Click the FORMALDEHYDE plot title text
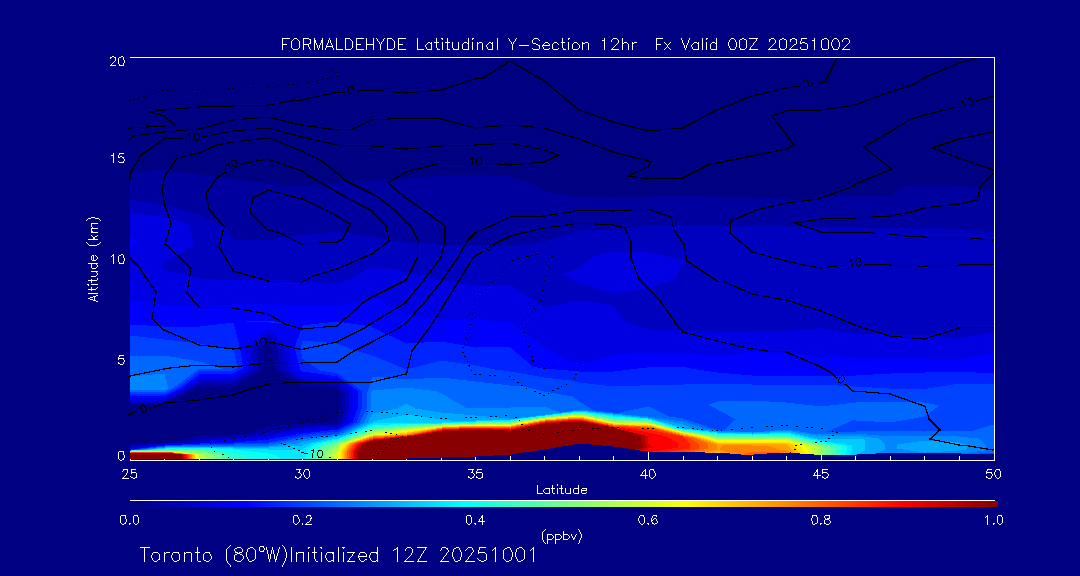The image size is (1080, 576). [x=565, y=44]
